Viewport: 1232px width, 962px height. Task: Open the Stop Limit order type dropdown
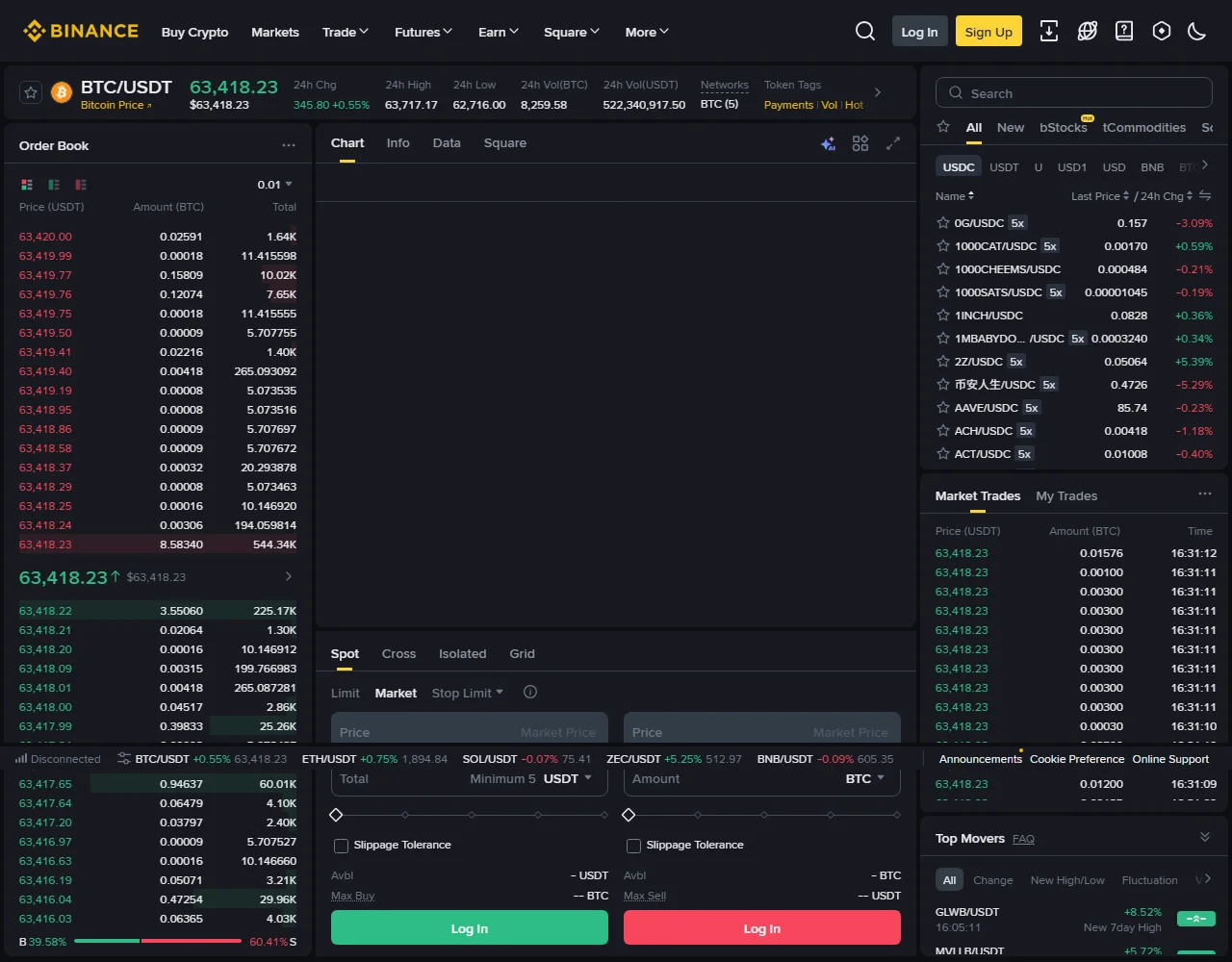(468, 693)
